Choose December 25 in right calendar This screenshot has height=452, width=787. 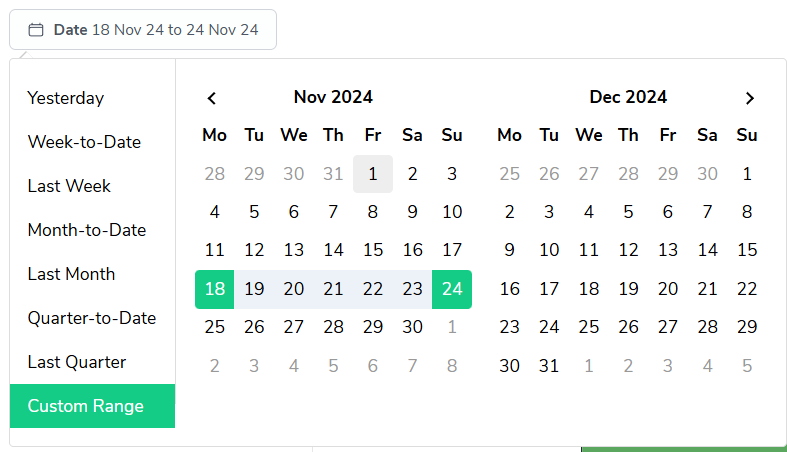(x=589, y=327)
